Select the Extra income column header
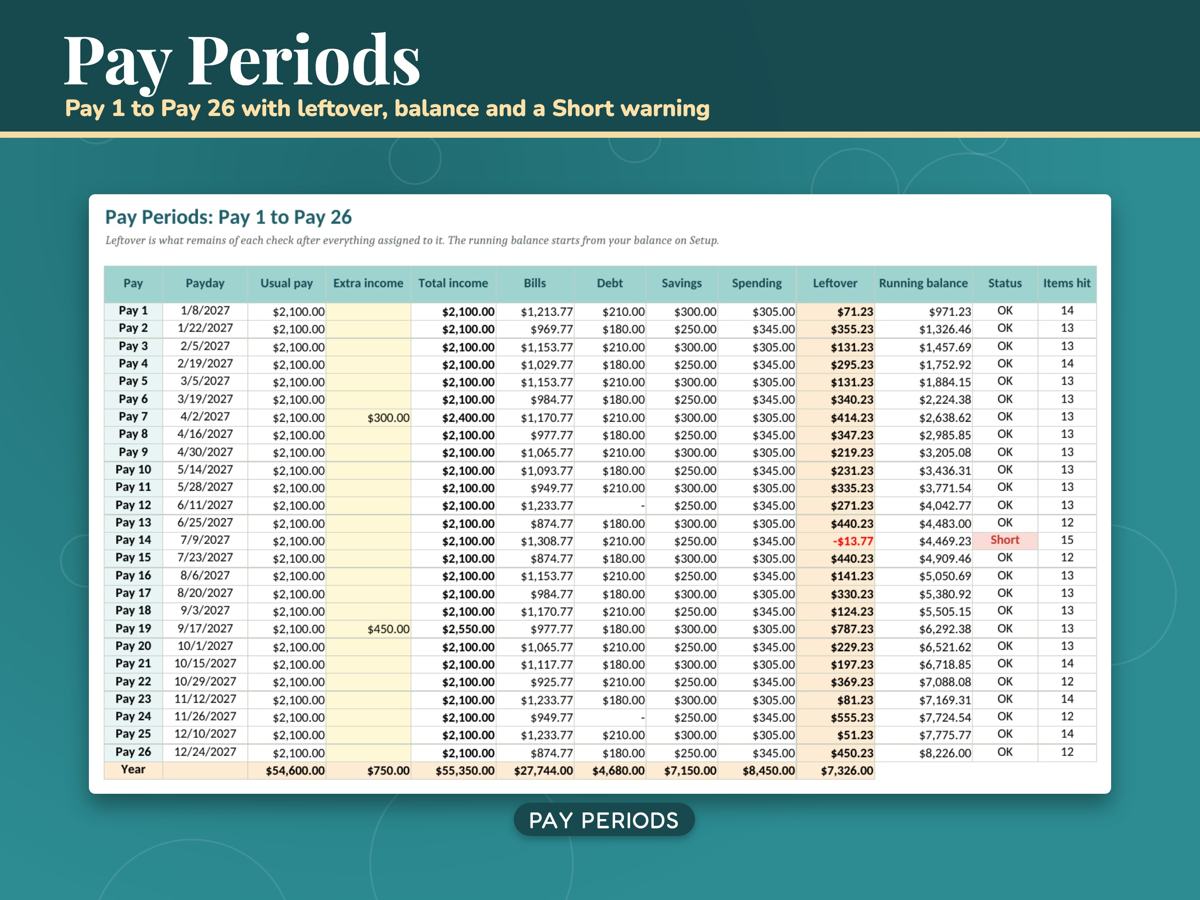The height and width of the screenshot is (900, 1200). click(x=368, y=283)
